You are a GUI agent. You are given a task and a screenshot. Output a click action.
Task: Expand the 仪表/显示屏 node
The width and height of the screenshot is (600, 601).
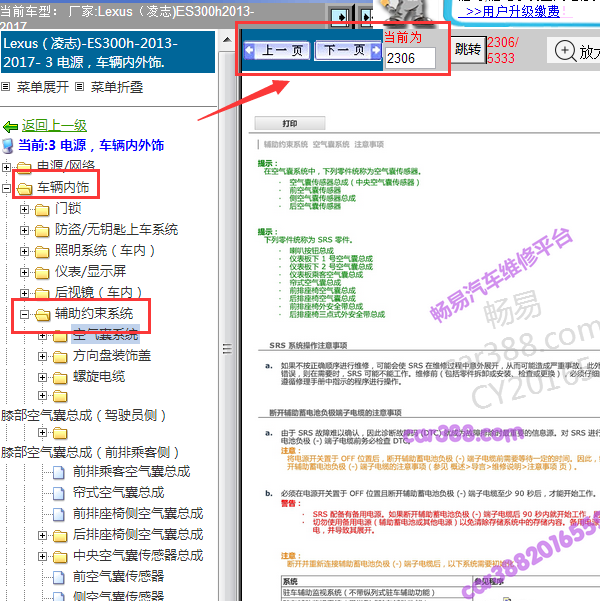coord(24,272)
